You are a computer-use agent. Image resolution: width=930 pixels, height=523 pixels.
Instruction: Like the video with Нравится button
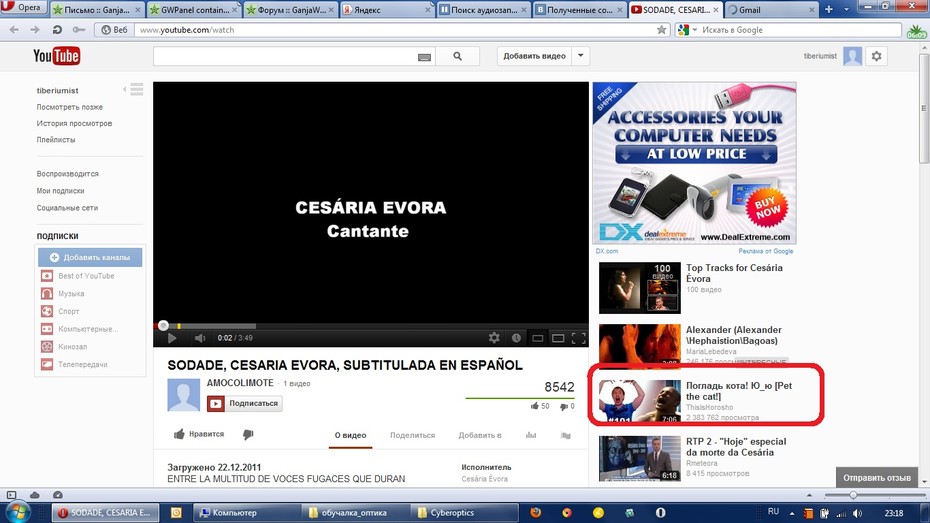tap(199, 434)
